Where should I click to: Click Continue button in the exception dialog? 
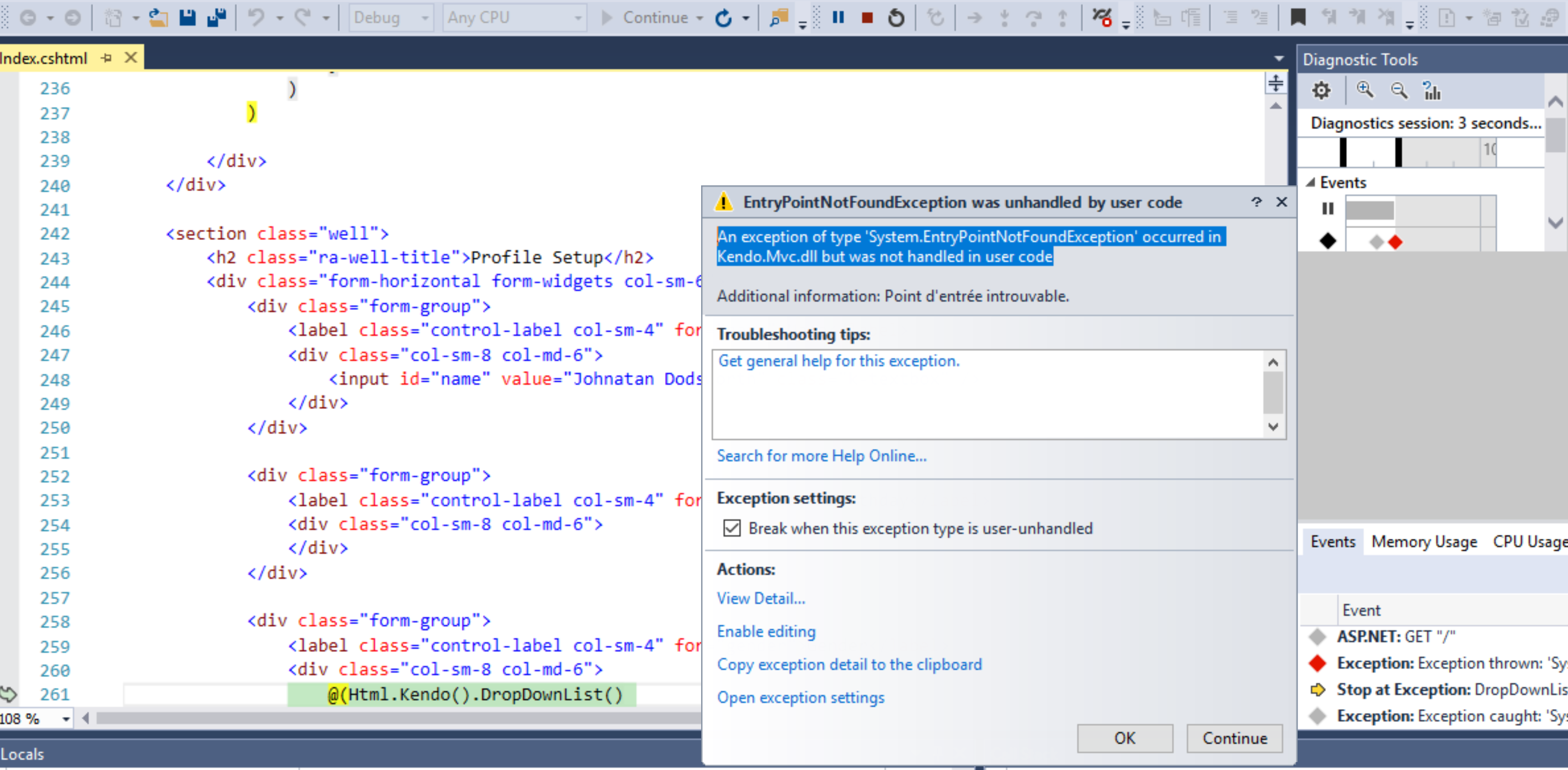tap(1234, 738)
